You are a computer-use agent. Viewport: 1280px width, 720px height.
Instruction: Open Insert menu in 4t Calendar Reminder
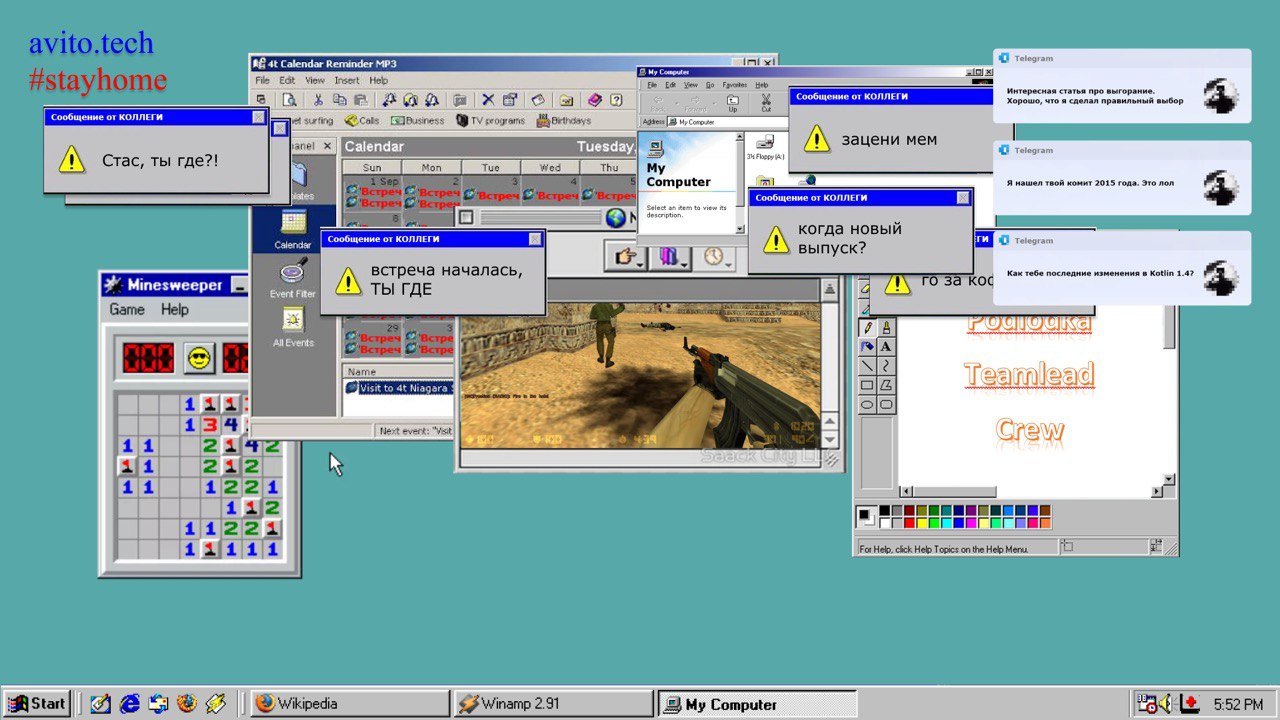pyautogui.click(x=347, y=80)
